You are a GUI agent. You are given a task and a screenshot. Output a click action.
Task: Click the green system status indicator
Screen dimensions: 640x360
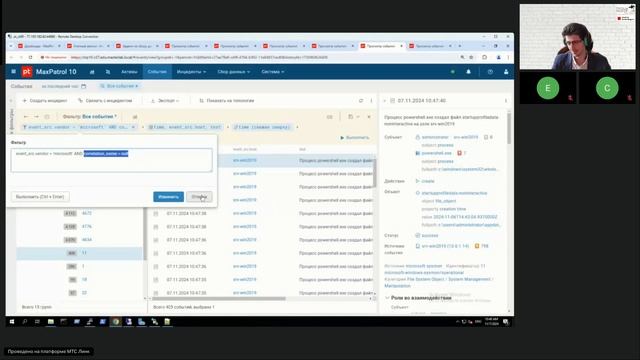point(452,72)
